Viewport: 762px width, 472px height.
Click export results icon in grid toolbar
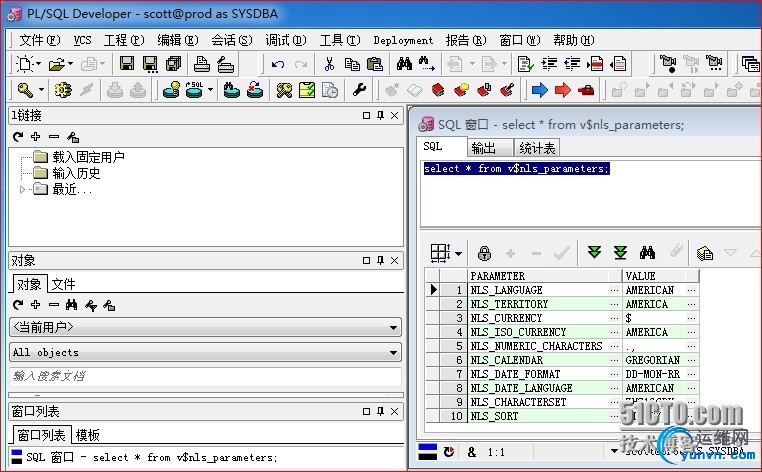[705, 253]
